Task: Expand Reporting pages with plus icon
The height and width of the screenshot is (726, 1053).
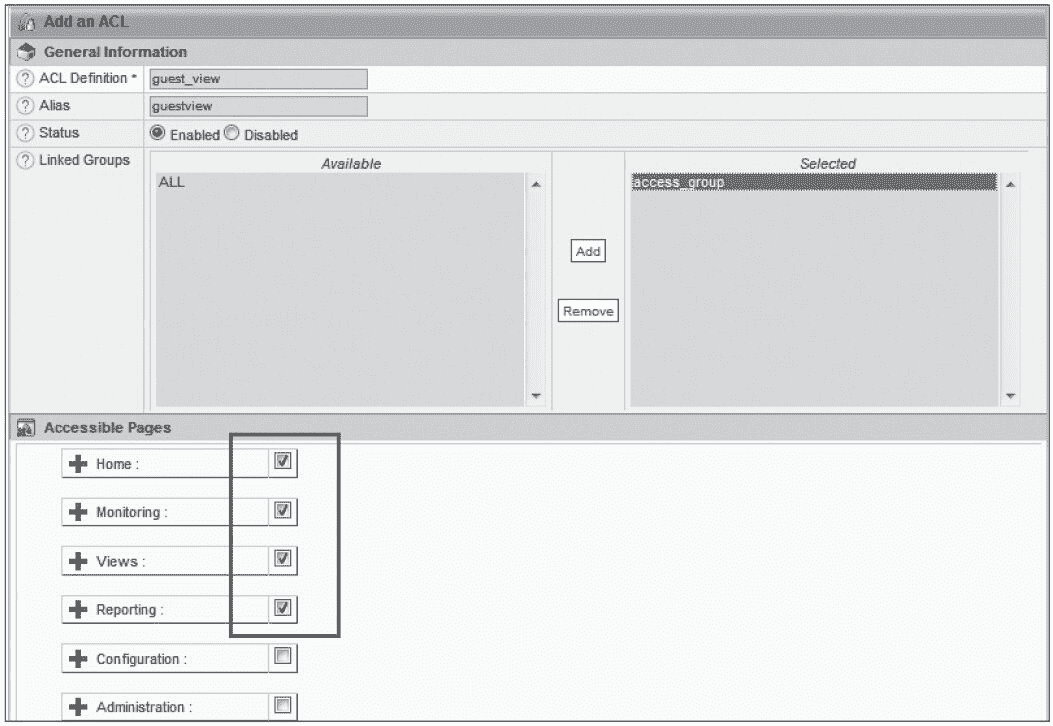Action: pyautogui.click(x=78, y=609)
